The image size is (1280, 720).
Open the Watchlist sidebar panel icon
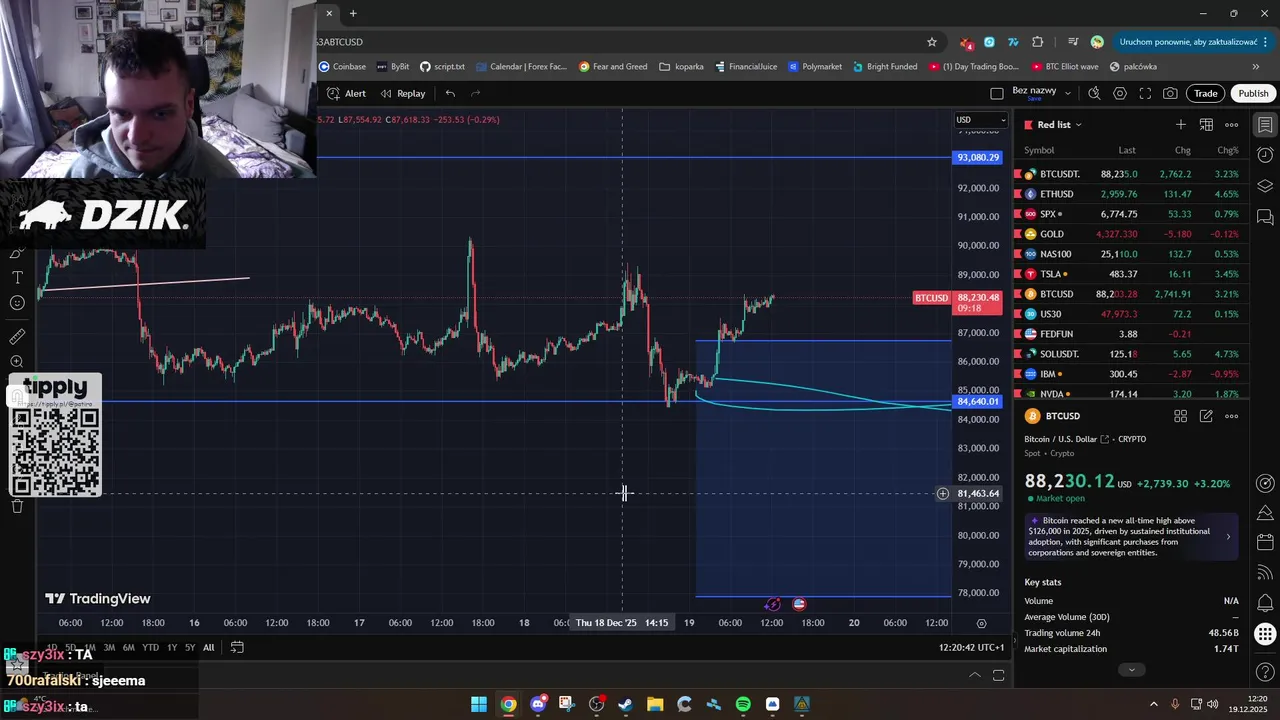1265,124
